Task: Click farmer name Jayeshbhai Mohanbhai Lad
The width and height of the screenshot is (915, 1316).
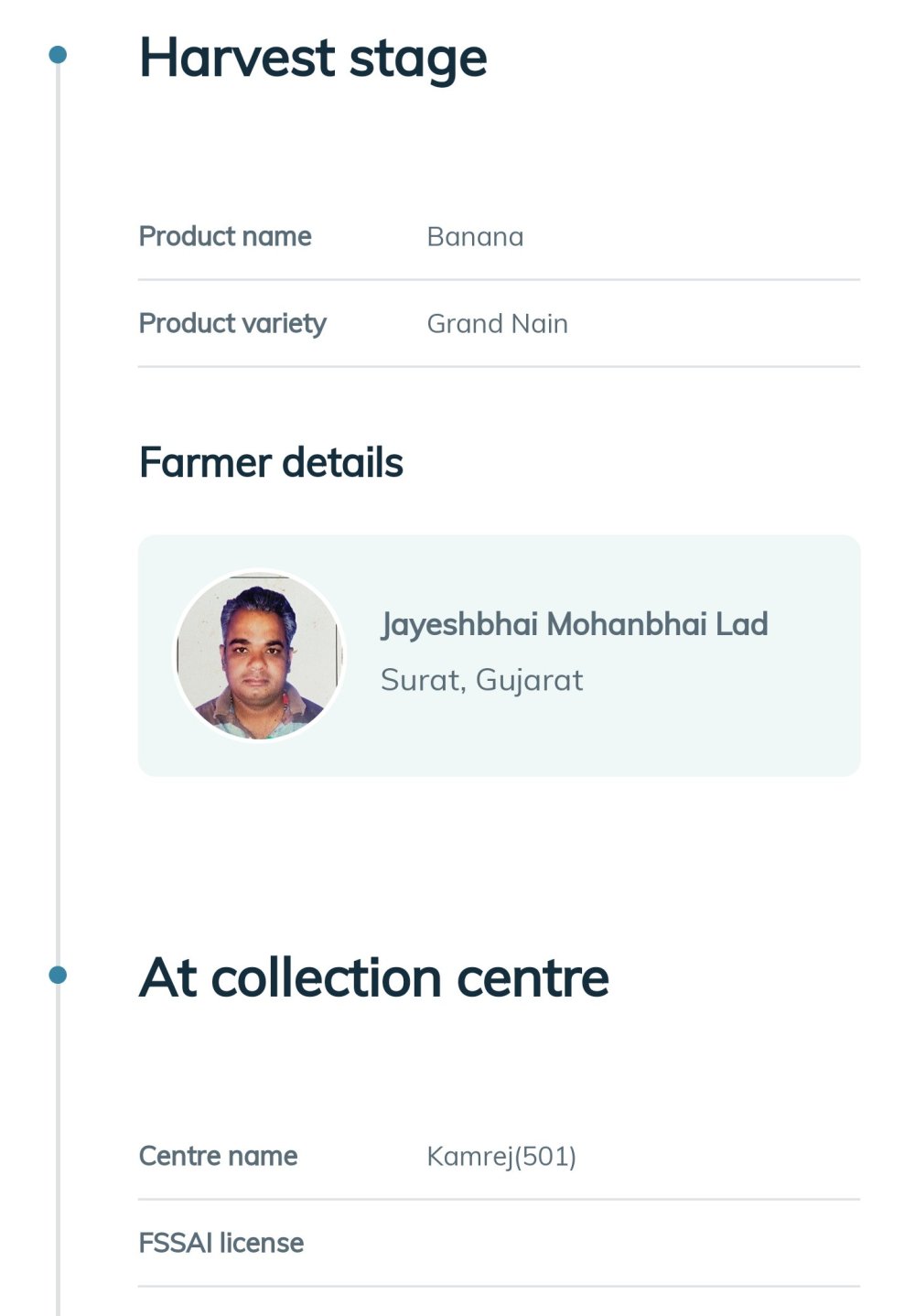Action: (x=574, y=624)
